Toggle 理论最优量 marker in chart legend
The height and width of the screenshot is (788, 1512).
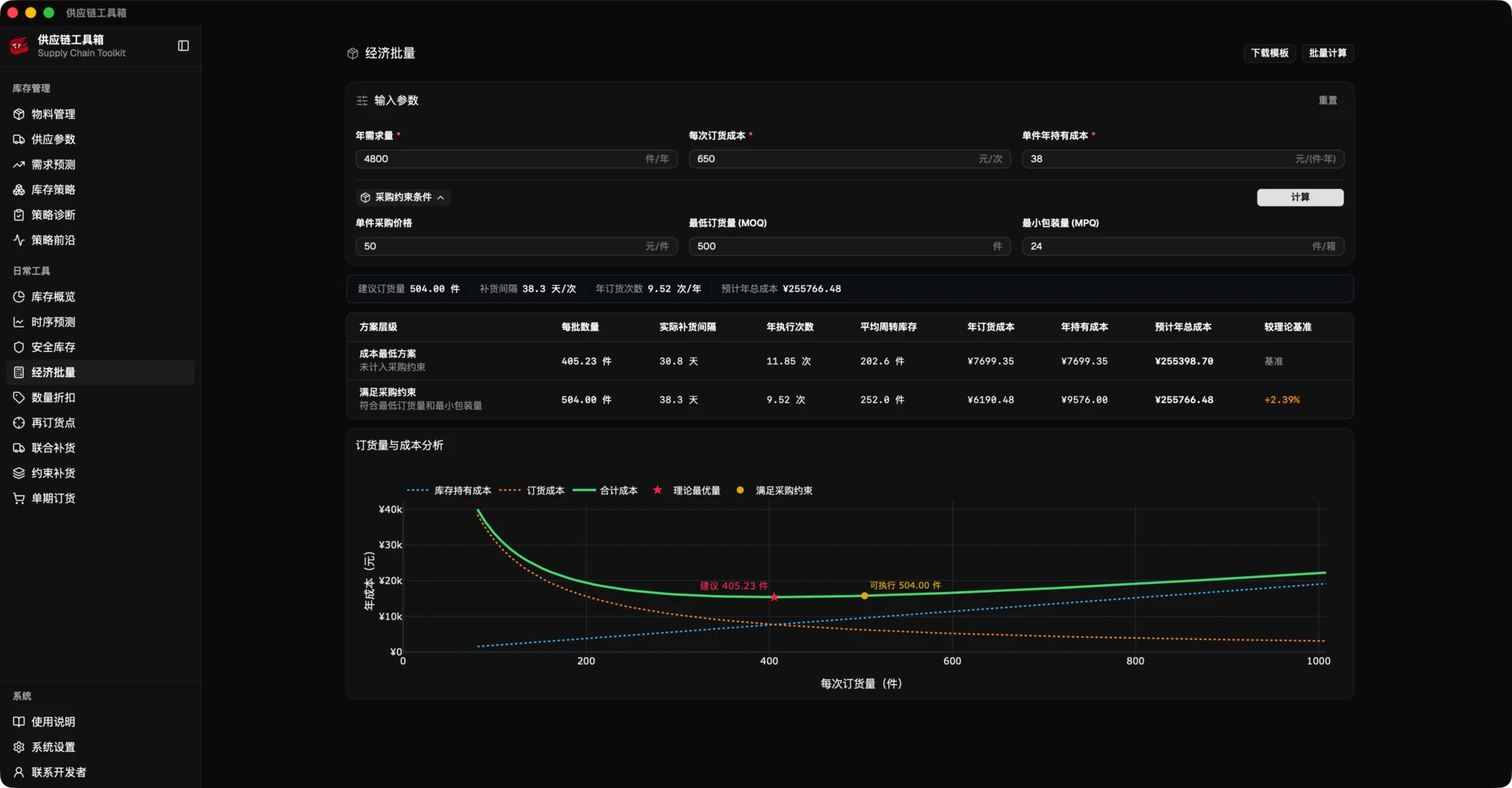(687, 490)
